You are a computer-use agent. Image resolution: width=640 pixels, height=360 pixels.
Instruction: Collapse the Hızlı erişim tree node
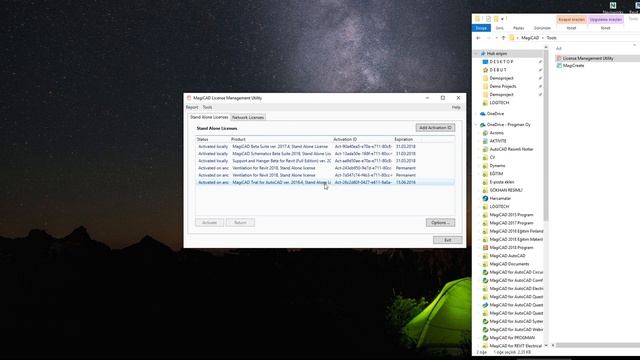tap(476, 53)
